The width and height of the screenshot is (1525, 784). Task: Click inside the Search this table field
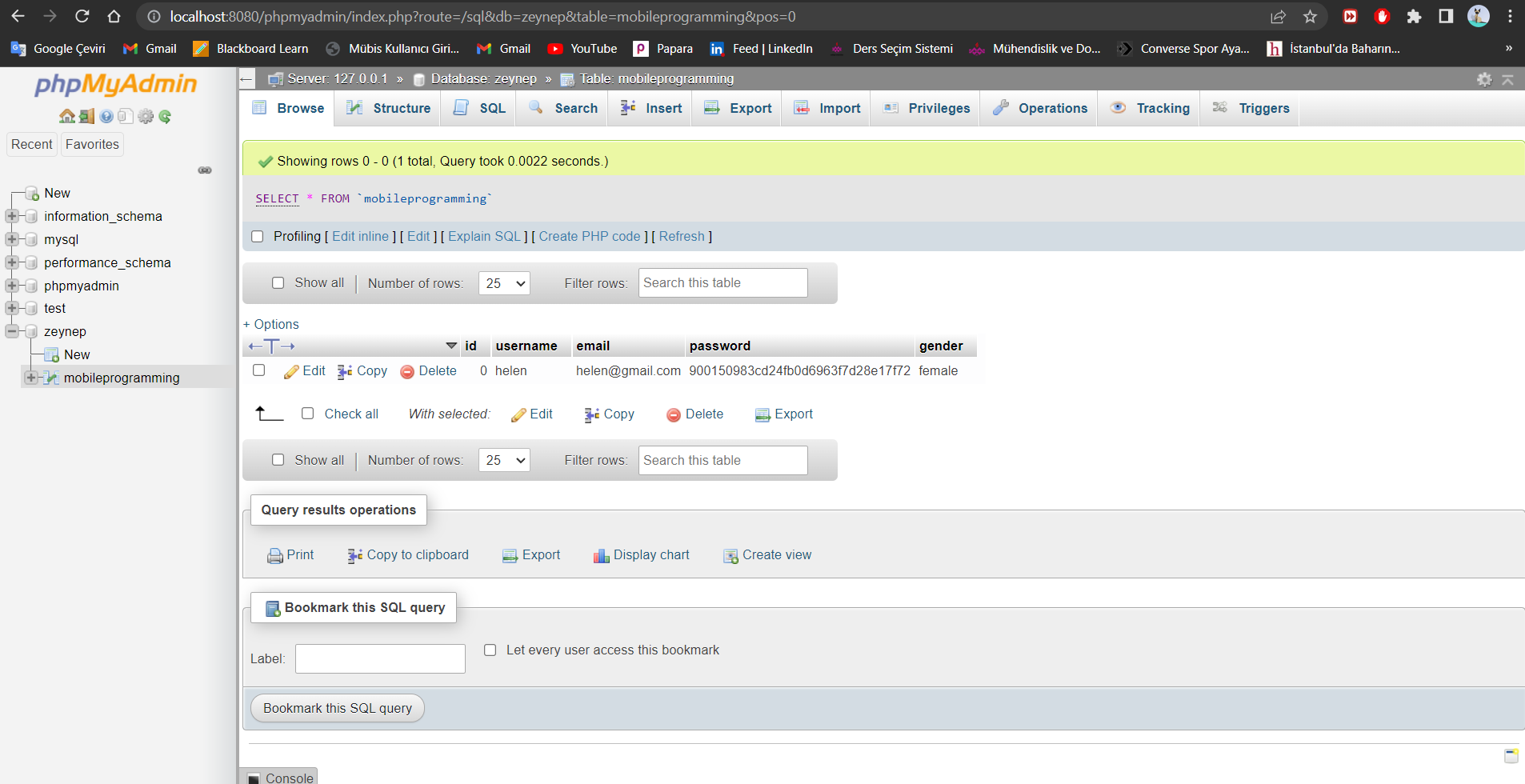click(x=722, y=282)
